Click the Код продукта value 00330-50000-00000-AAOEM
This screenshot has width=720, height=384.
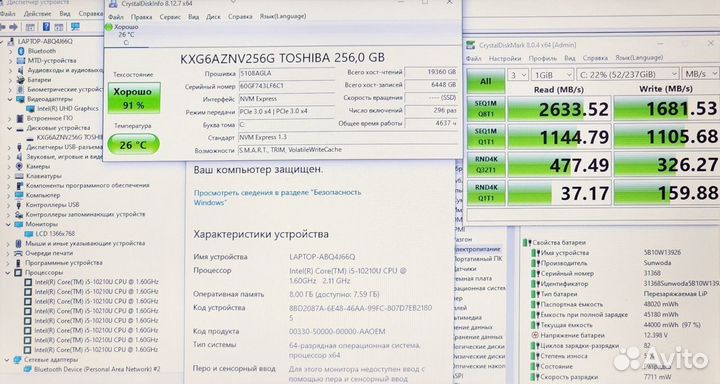click(337, 331)
